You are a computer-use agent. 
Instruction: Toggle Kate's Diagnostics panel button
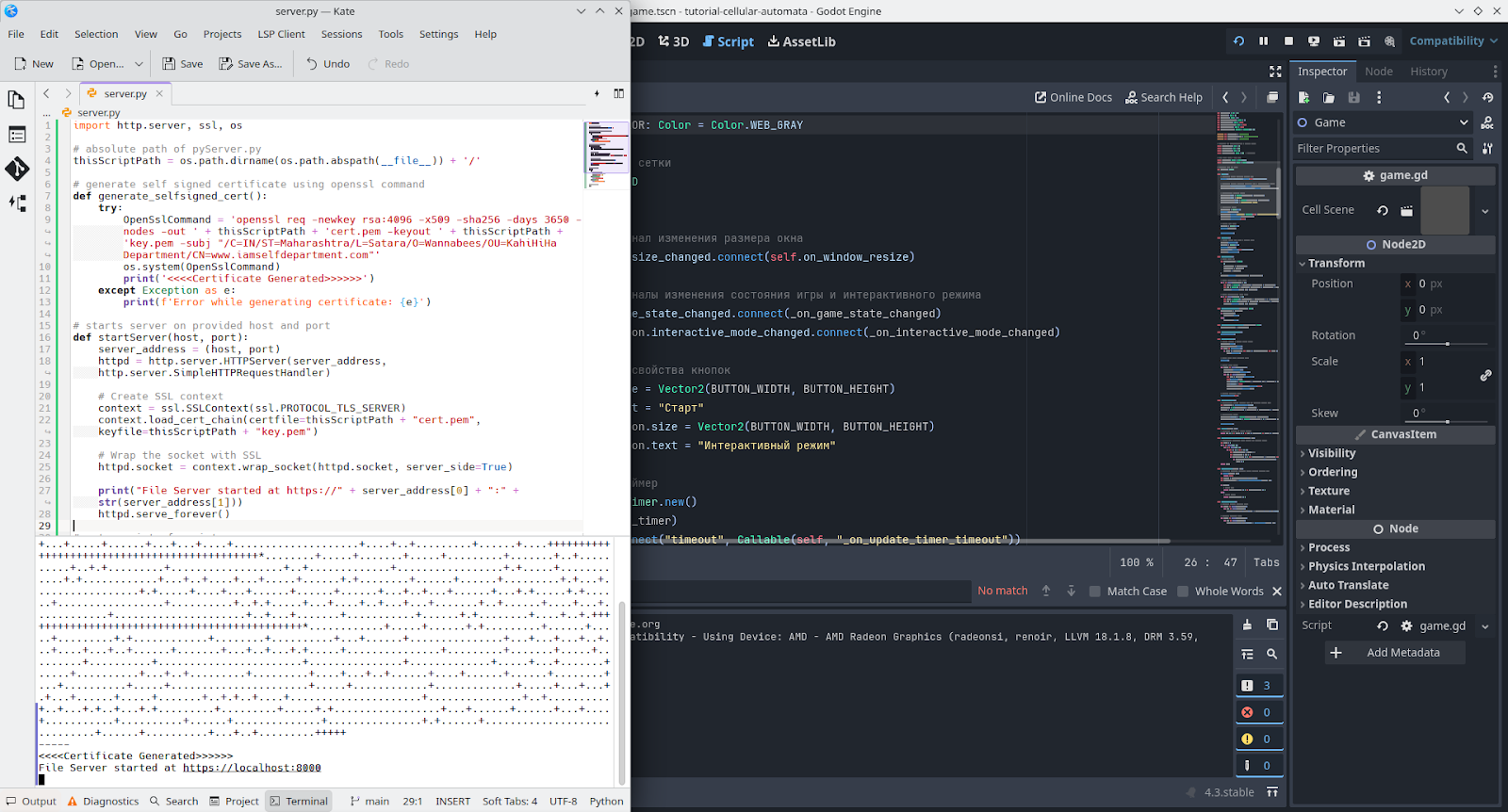(103, 802)
